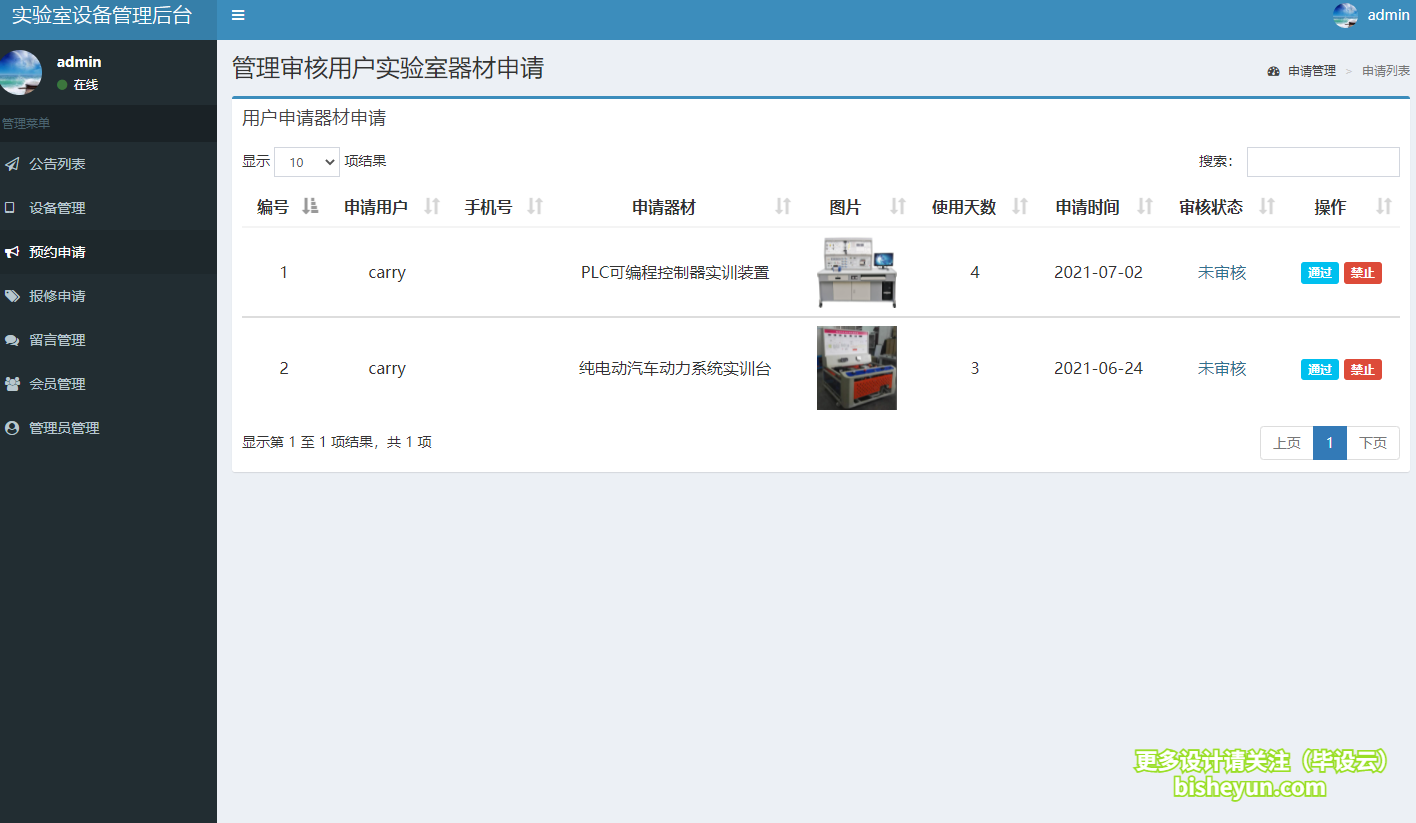This screenshot has height=823, width=1416.
Task: Open the results-per-page dropdown showing 10
Action: click(307, 161)
